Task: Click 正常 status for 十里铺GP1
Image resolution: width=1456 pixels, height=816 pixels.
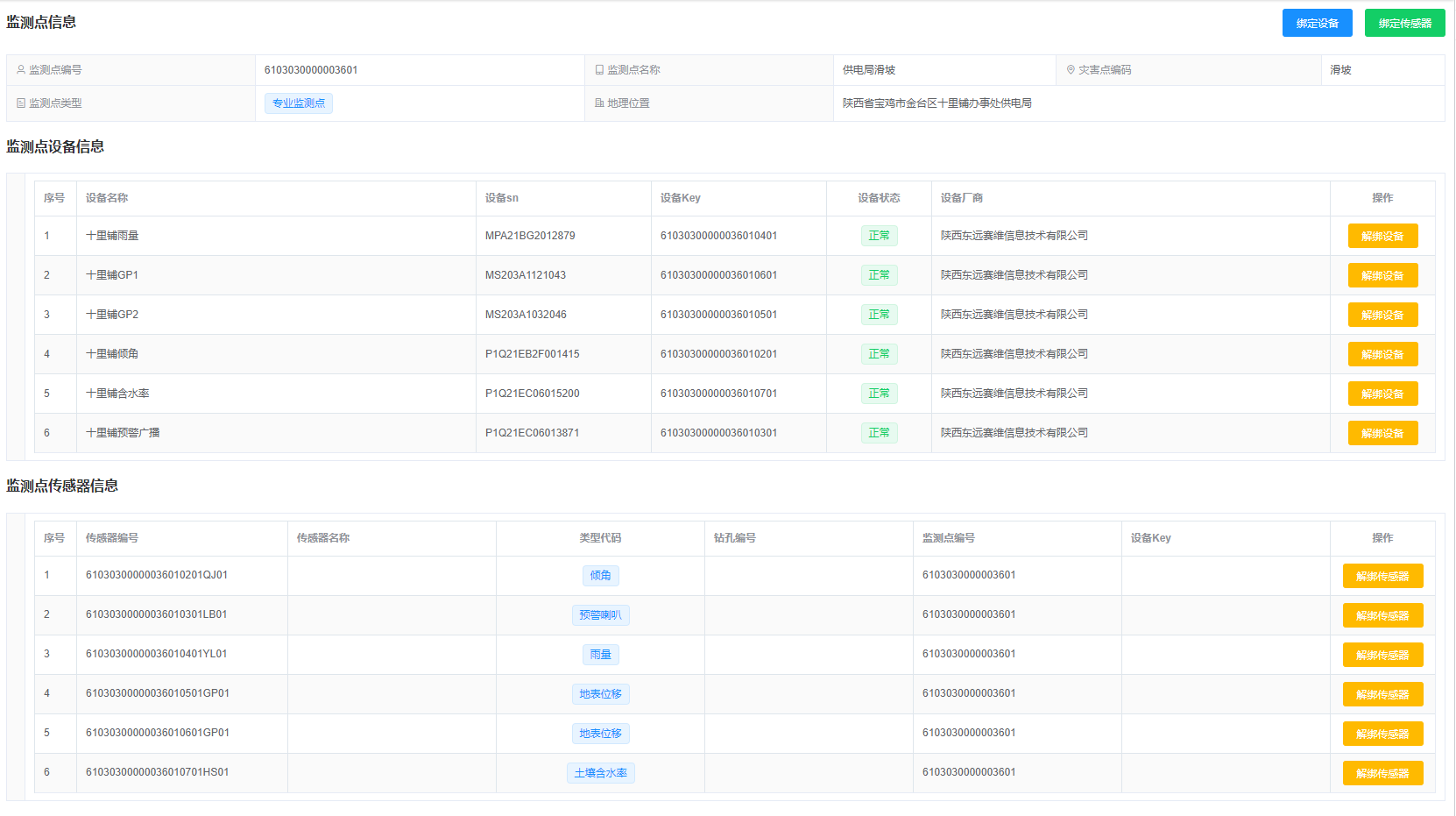Action: coord(879,275)
